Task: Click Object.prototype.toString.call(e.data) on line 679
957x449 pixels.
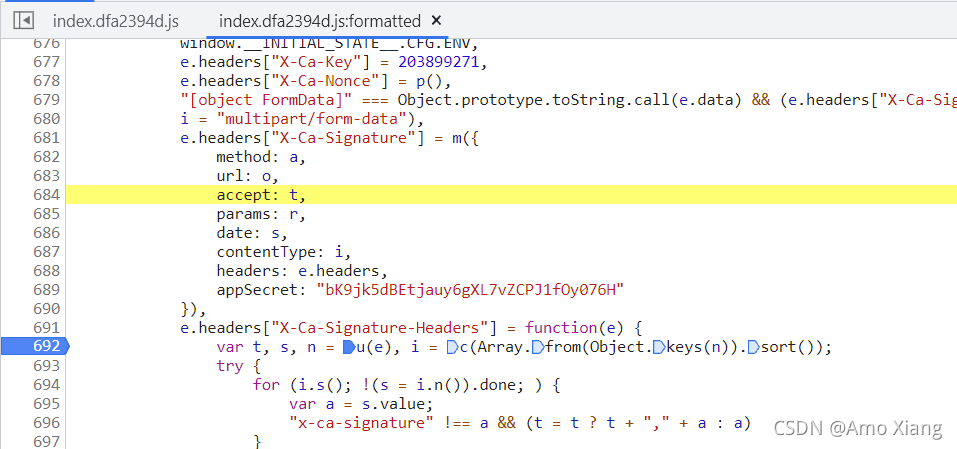Action: (x=569, y=99)
